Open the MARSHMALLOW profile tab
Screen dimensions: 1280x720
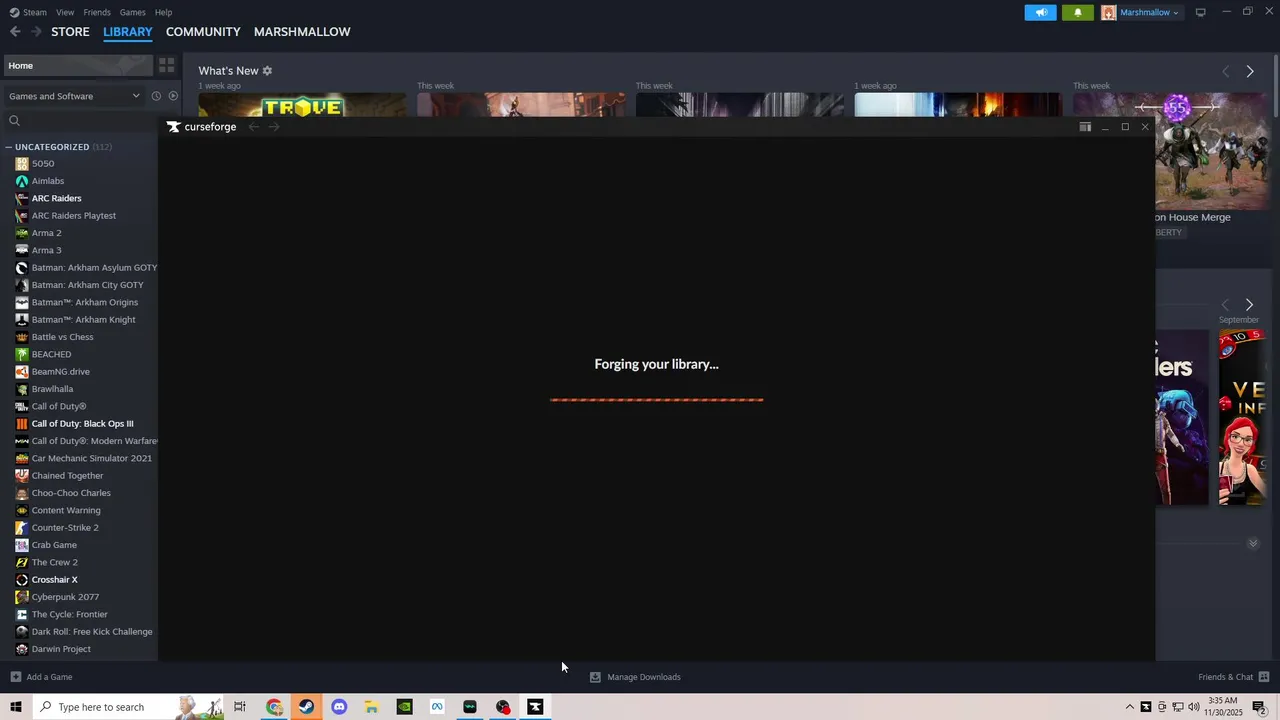click(302, 32)
